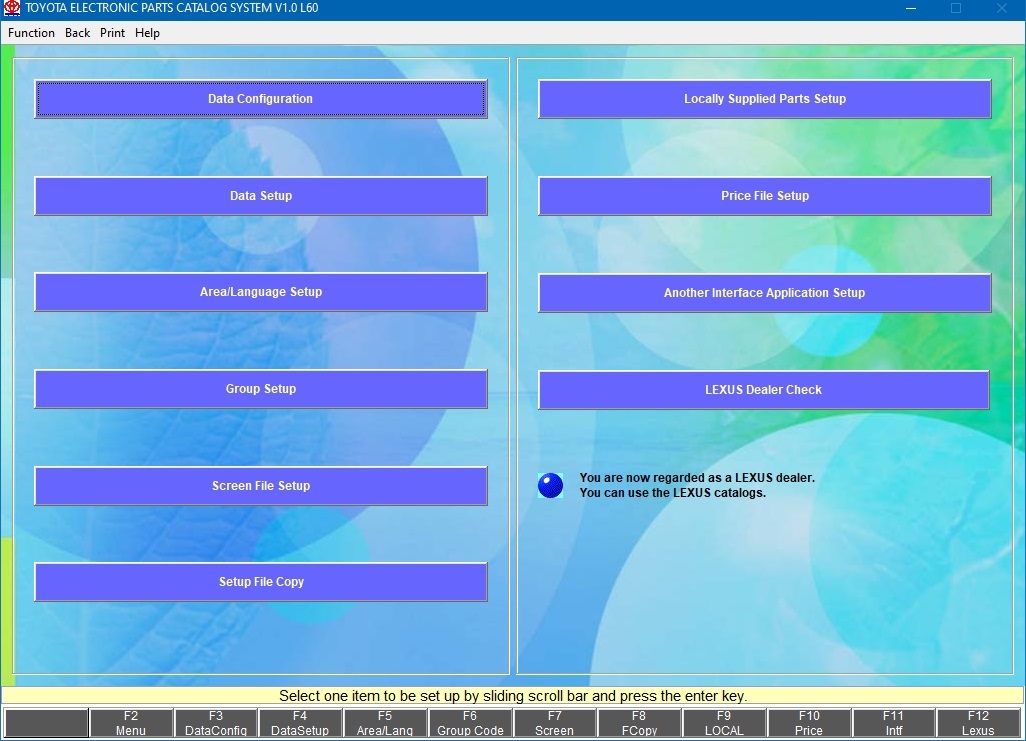Open Screen File Setup
Screen dimensions: 1026x741
click(x=260, y=486)
